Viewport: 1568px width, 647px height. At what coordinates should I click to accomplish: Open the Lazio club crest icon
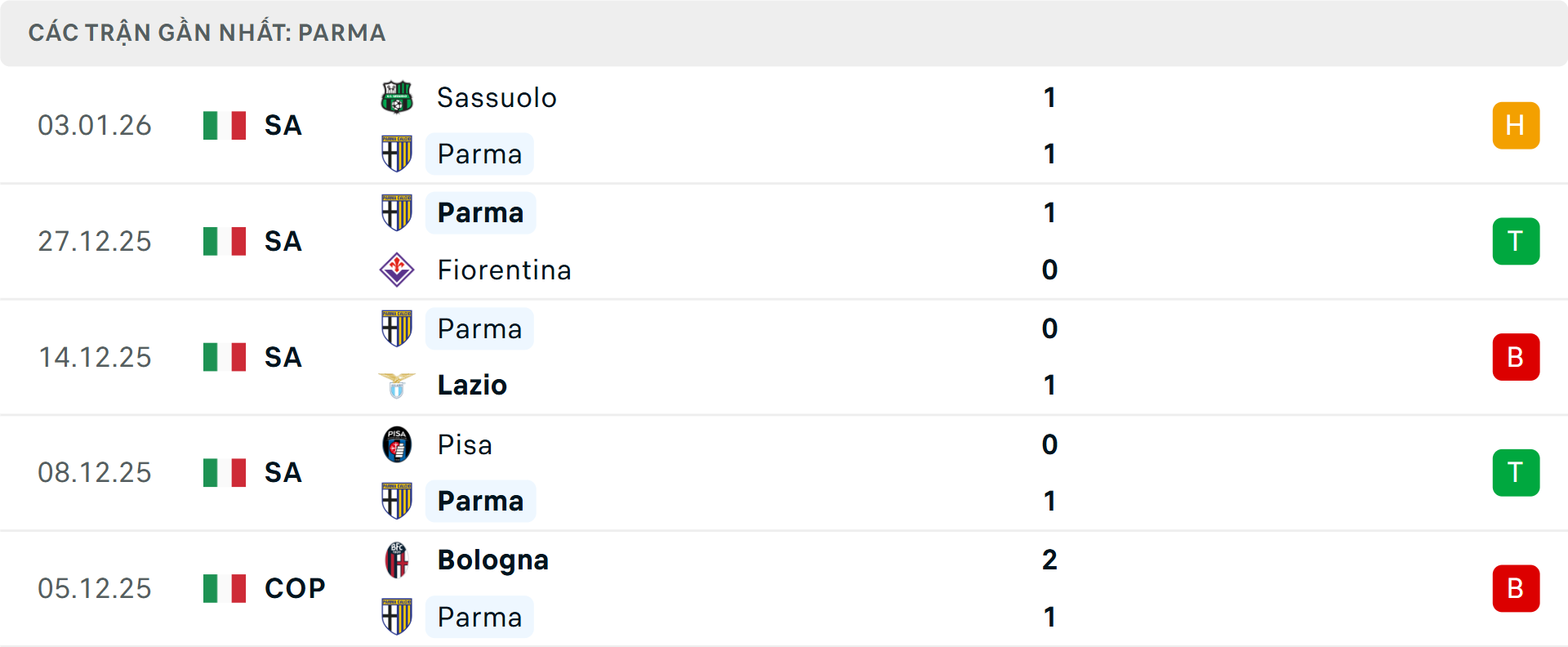tap(397, 385)
